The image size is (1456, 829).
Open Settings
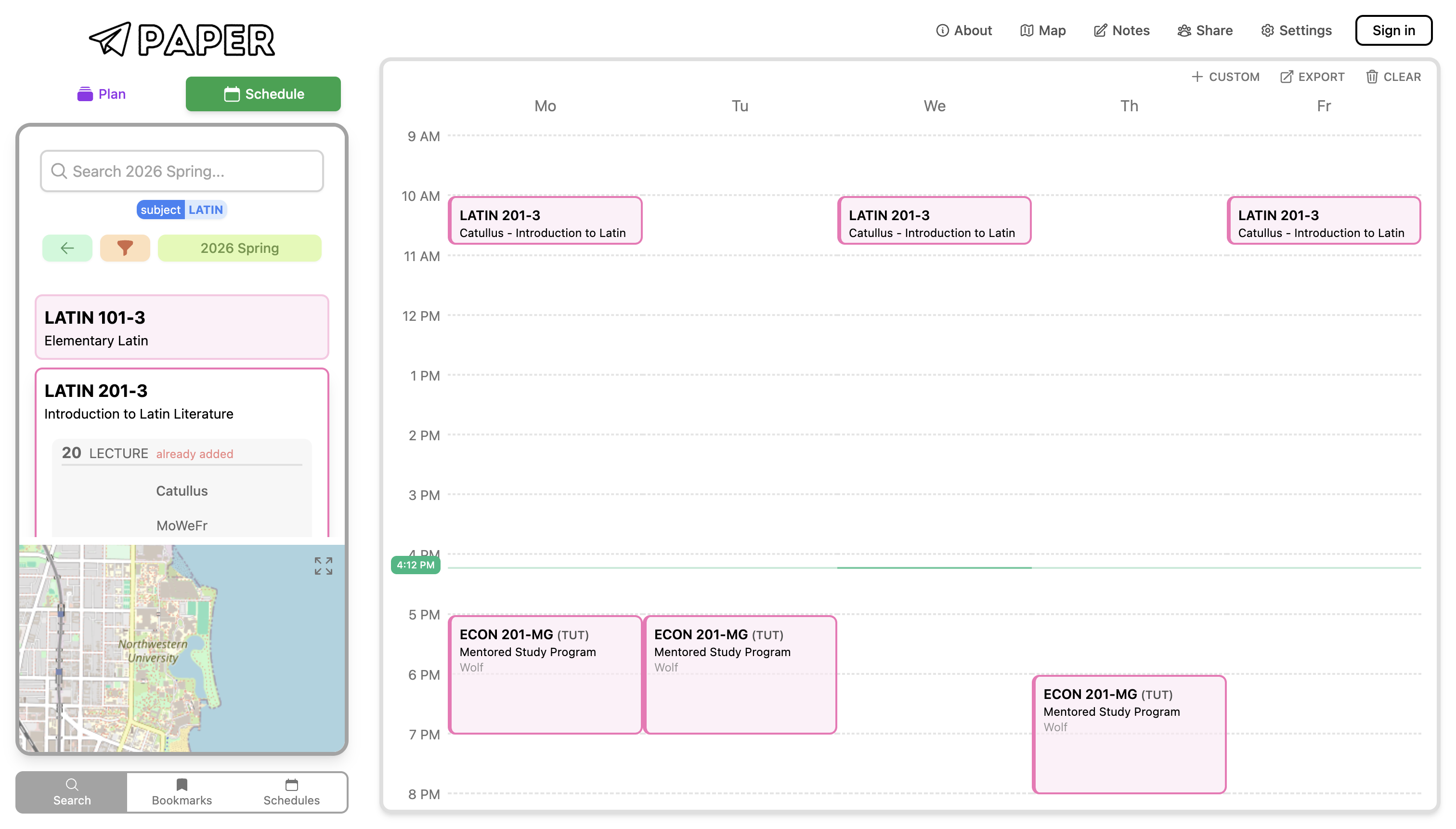tap(1296, 30)
